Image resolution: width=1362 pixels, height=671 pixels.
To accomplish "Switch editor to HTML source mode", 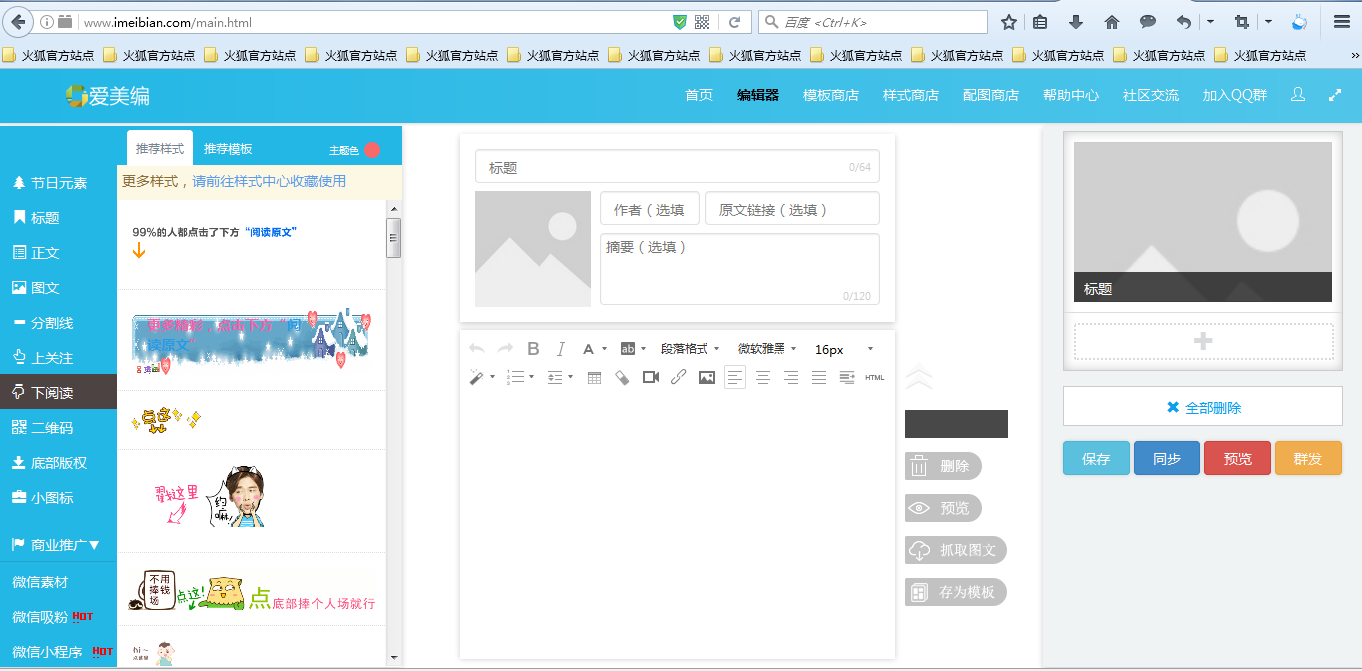I will [874, 377].
